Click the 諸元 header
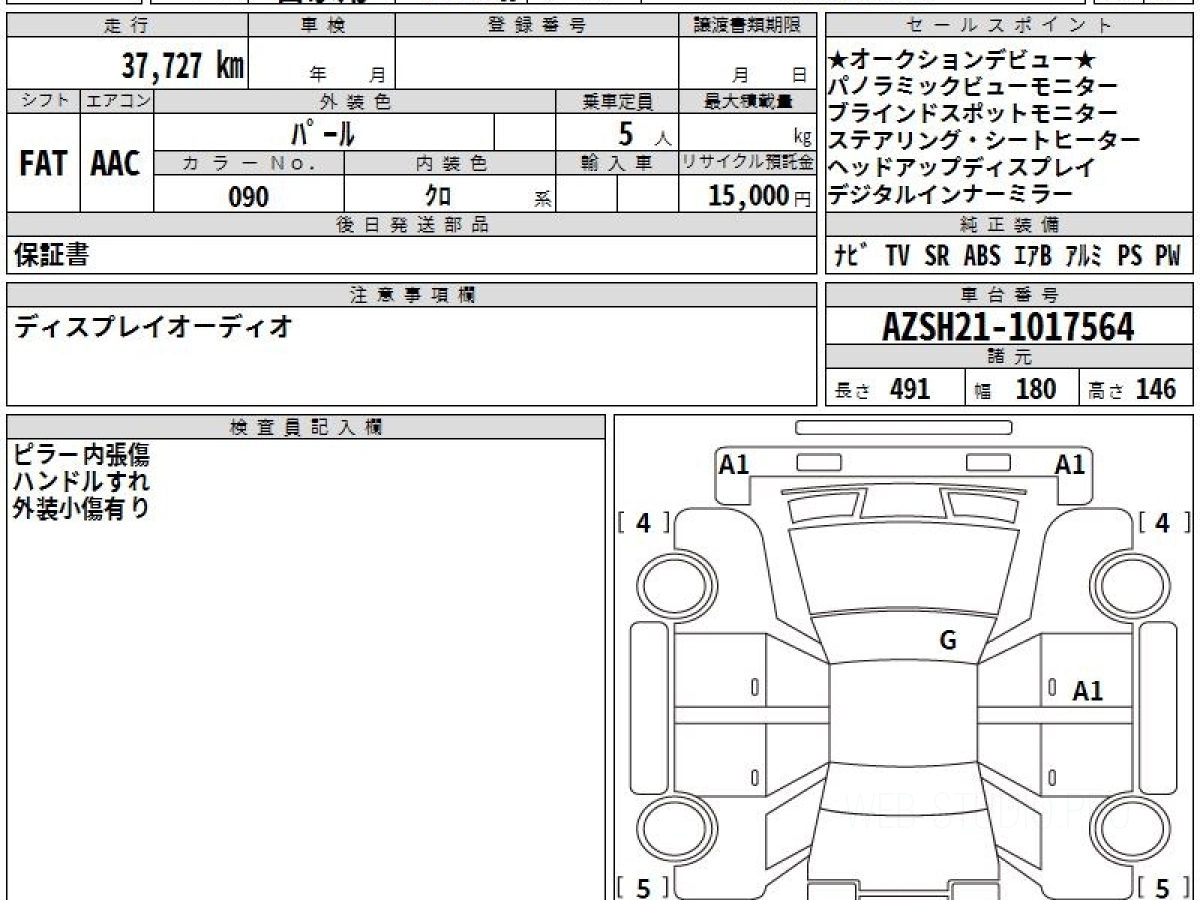 click(1010, 357)
